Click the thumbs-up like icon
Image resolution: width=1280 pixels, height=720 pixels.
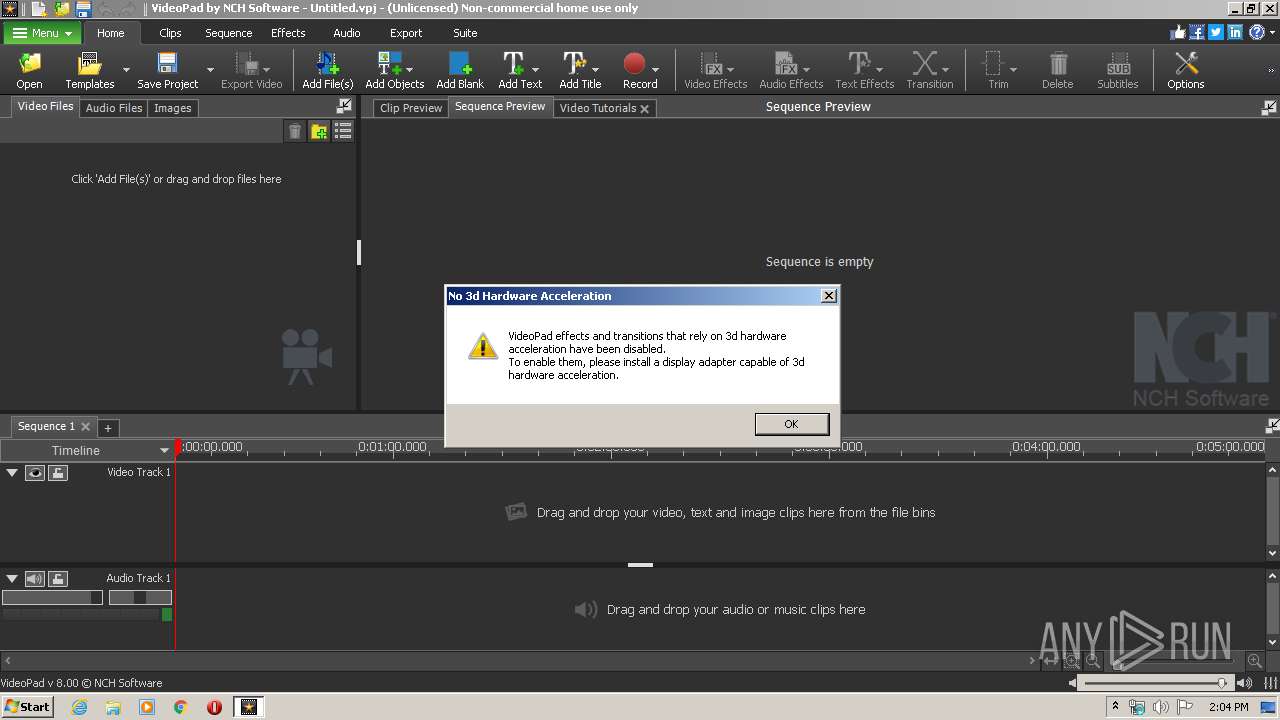tap(1178, 32)
